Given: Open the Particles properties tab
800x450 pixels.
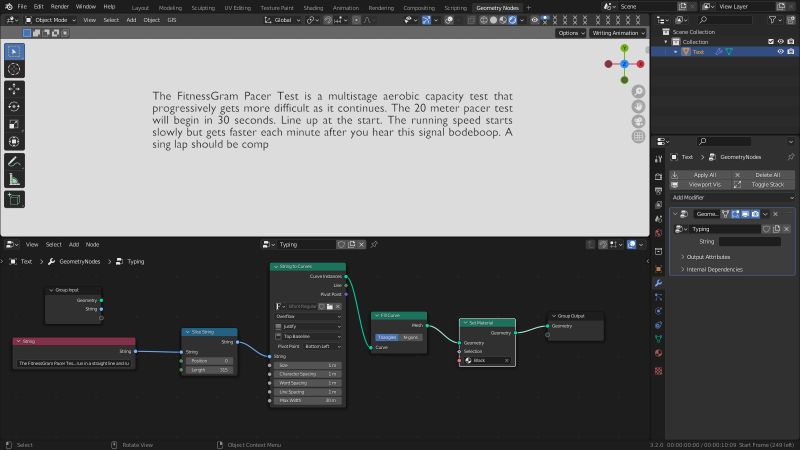Looking at the screenshot, I should 658,297.
